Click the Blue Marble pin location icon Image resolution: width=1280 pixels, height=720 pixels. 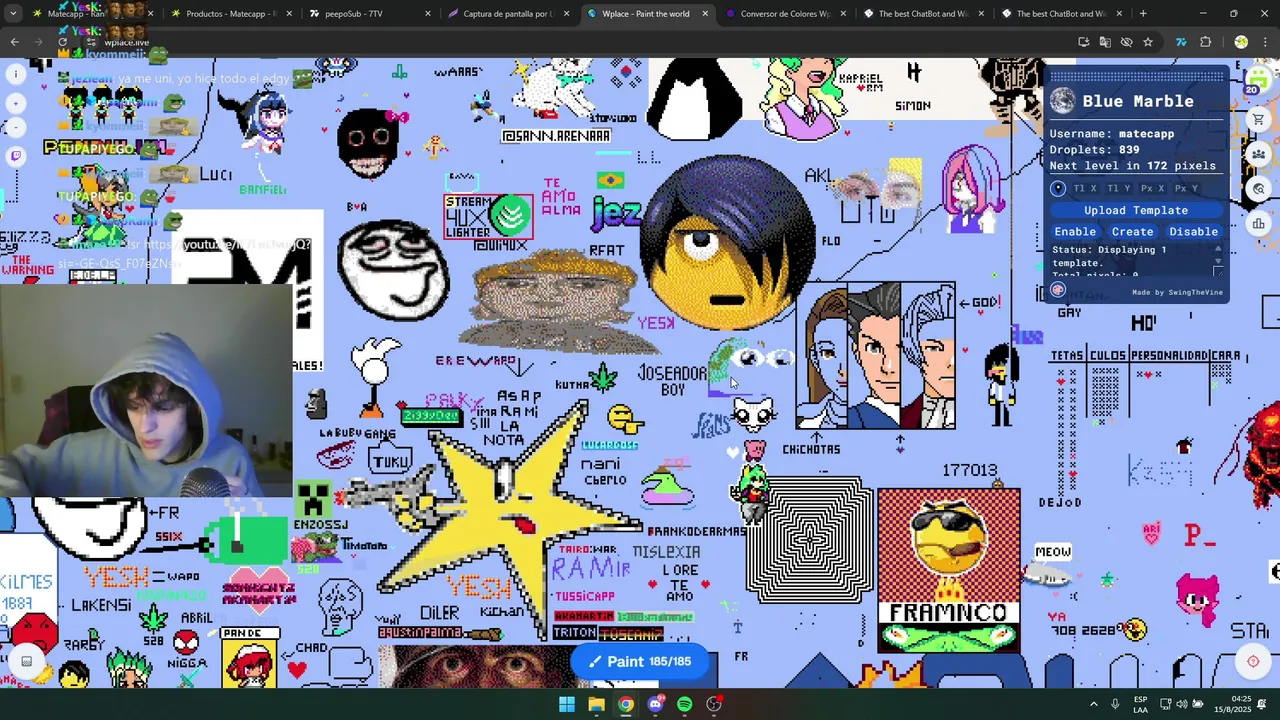point(1058,188)
